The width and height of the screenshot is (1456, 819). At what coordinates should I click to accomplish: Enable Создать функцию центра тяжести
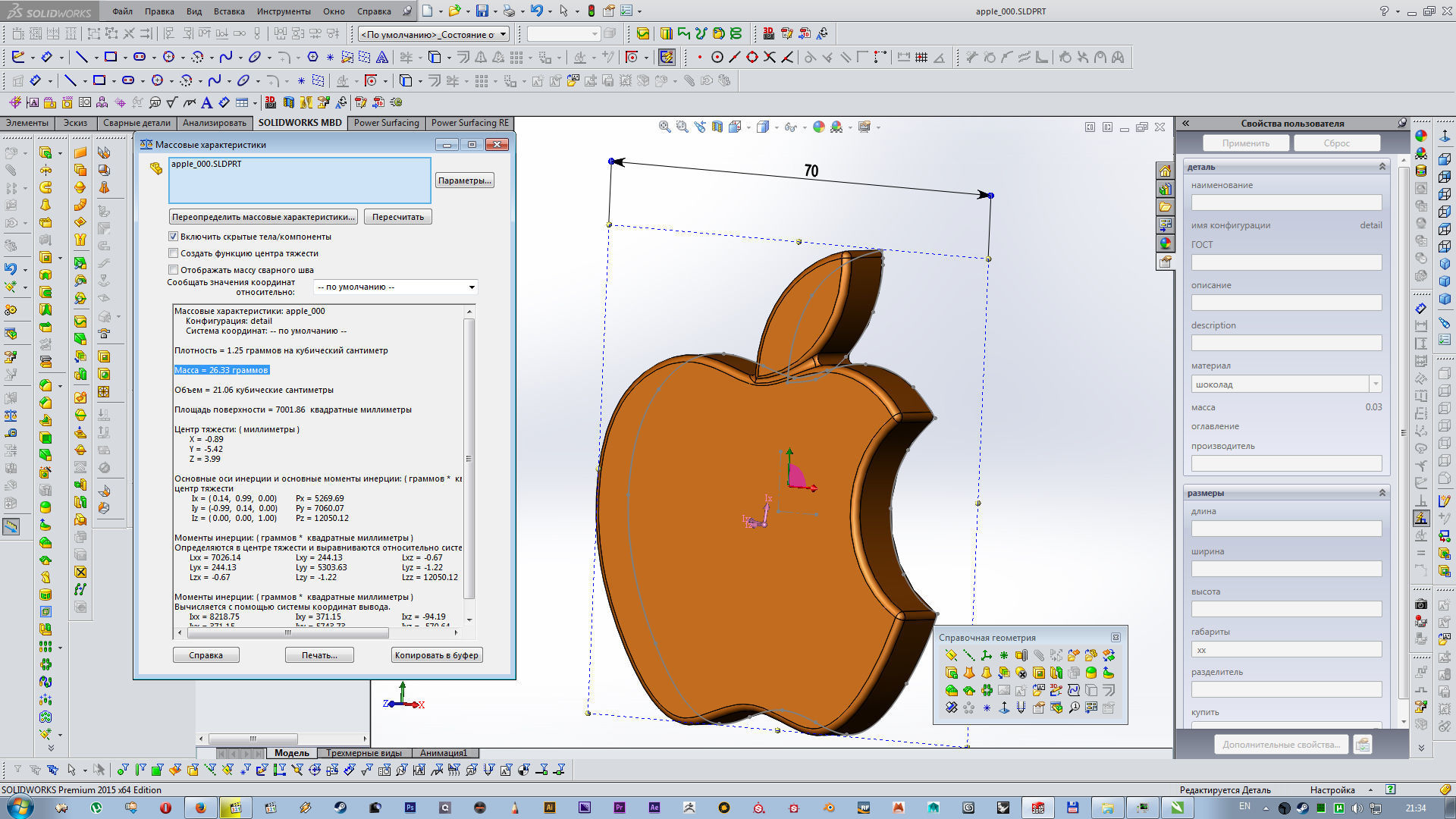tap(174, 253)
